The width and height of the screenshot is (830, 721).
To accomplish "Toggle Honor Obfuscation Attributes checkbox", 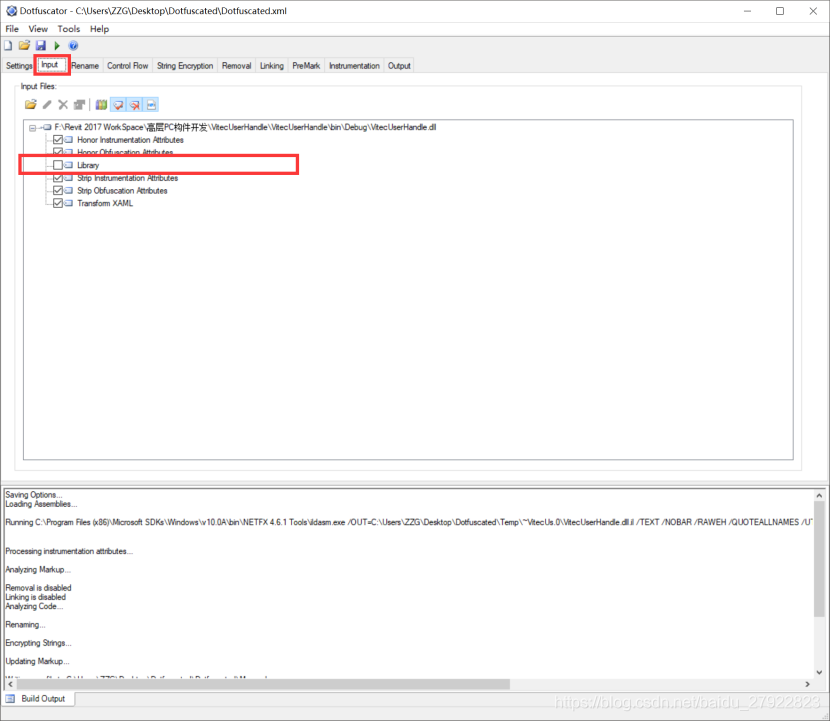I will click(x=58, y=152).
